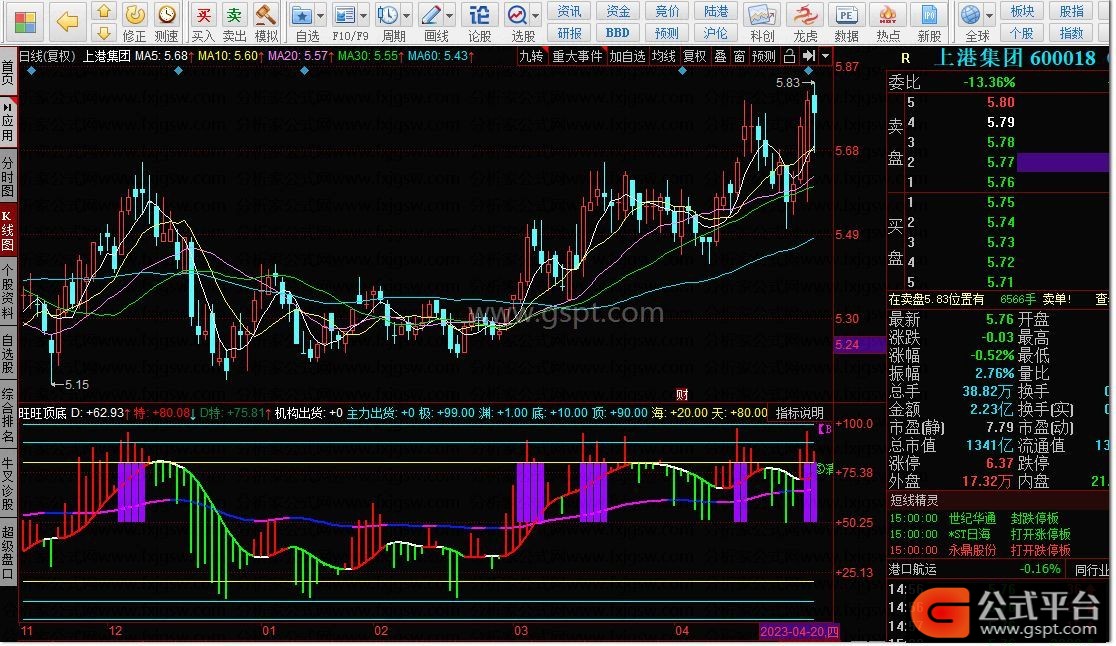Viewport: 1116px width, 646px height.
Task: Open the 热点 hot topics flame icon
Action: pos(888,22)
